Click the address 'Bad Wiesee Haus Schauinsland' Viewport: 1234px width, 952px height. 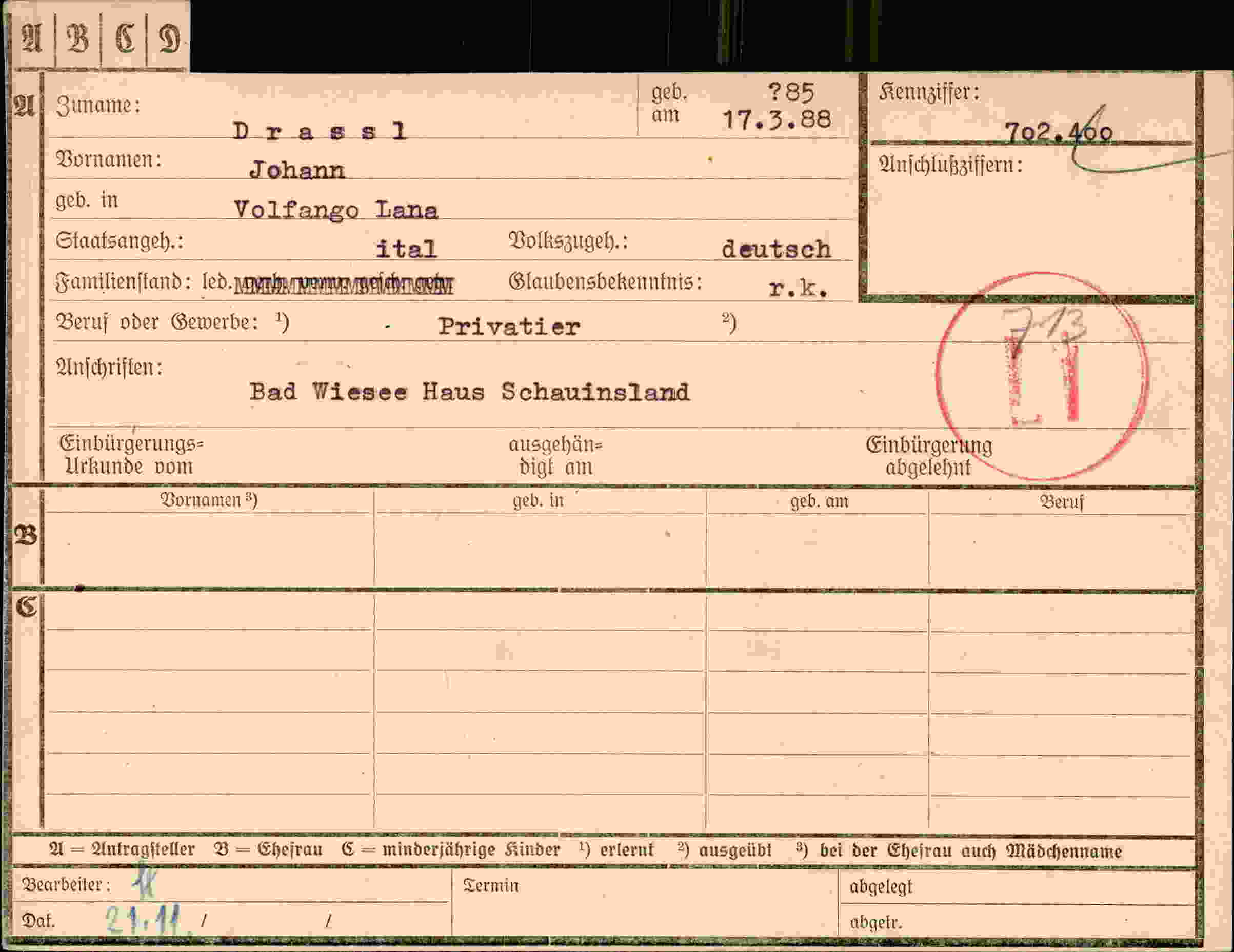469,391
